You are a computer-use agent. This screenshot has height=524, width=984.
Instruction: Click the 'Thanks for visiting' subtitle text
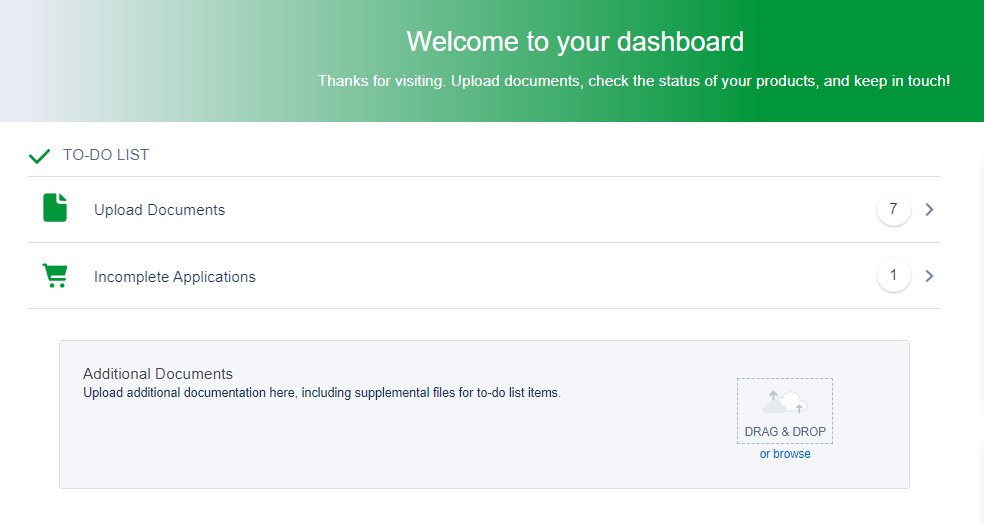(x=634, y=81)
